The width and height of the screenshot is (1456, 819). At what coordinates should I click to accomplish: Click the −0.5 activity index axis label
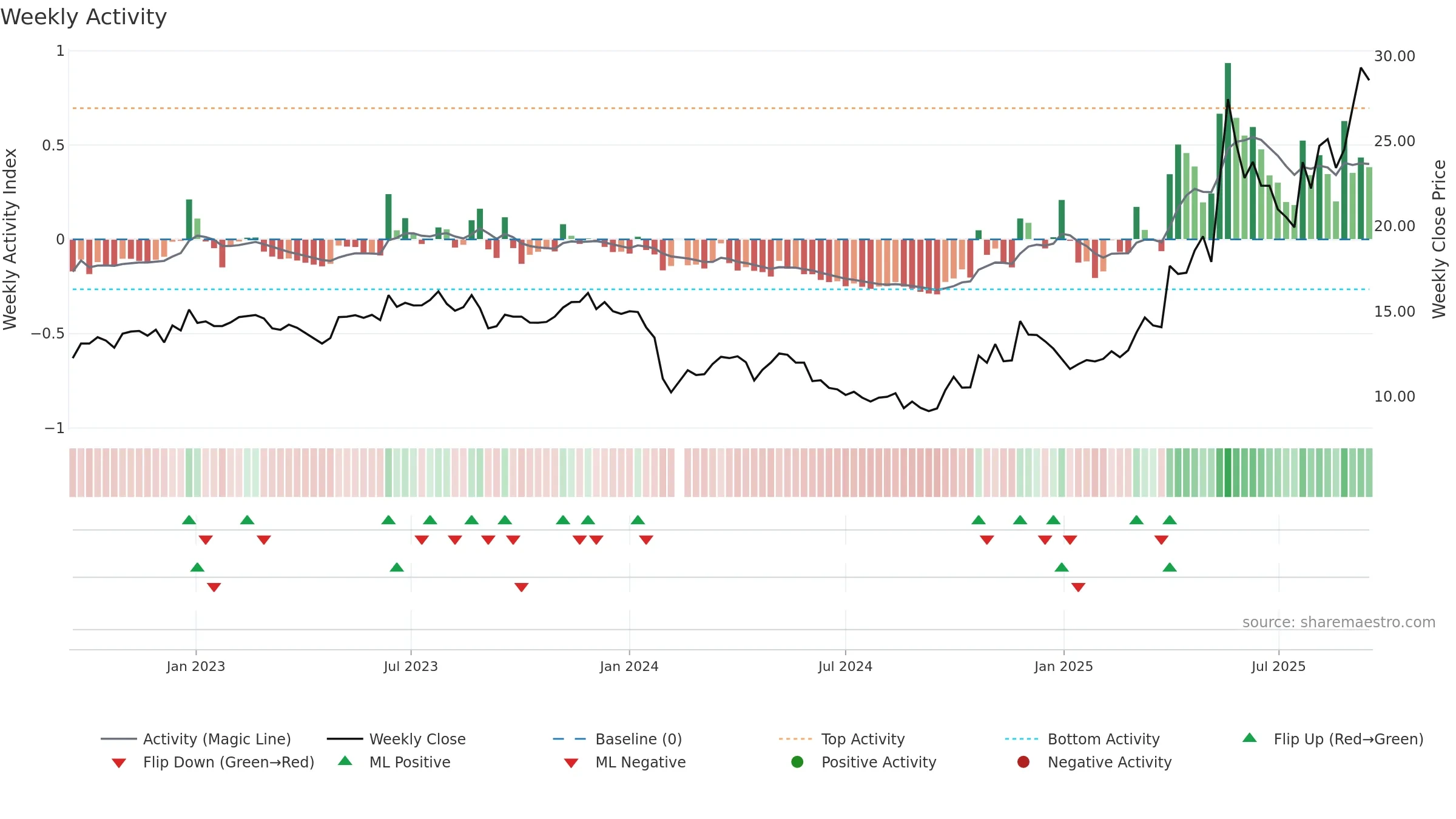click(x=48, y=333)
